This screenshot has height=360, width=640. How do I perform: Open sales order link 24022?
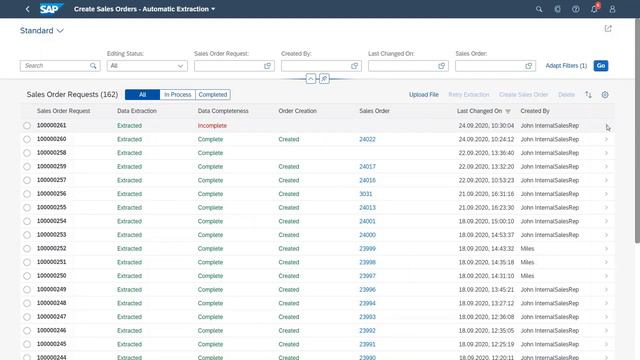click(367, 140)
